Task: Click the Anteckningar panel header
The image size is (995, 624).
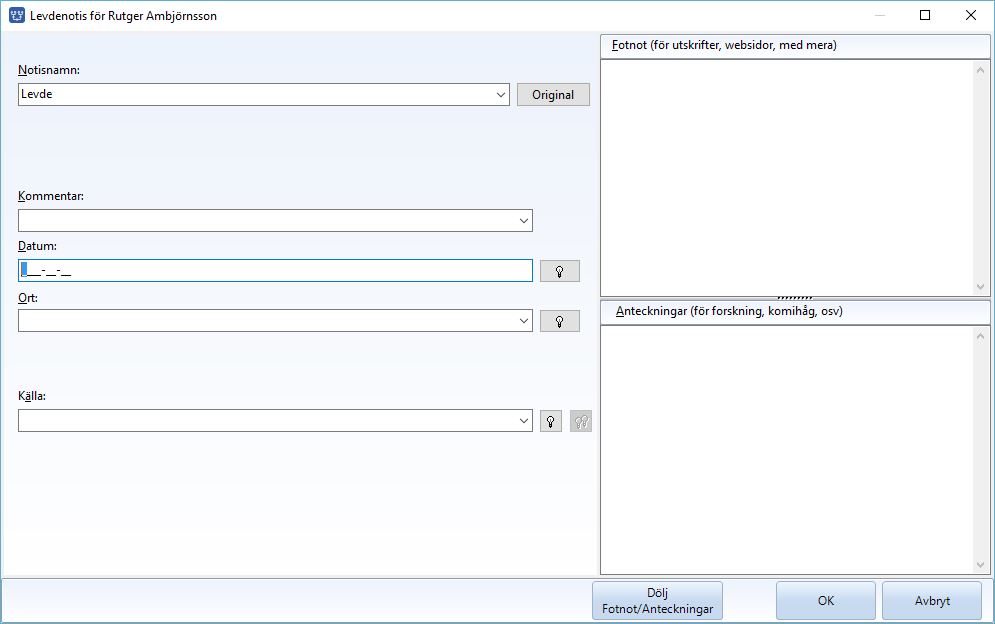Action: [795, 312]
